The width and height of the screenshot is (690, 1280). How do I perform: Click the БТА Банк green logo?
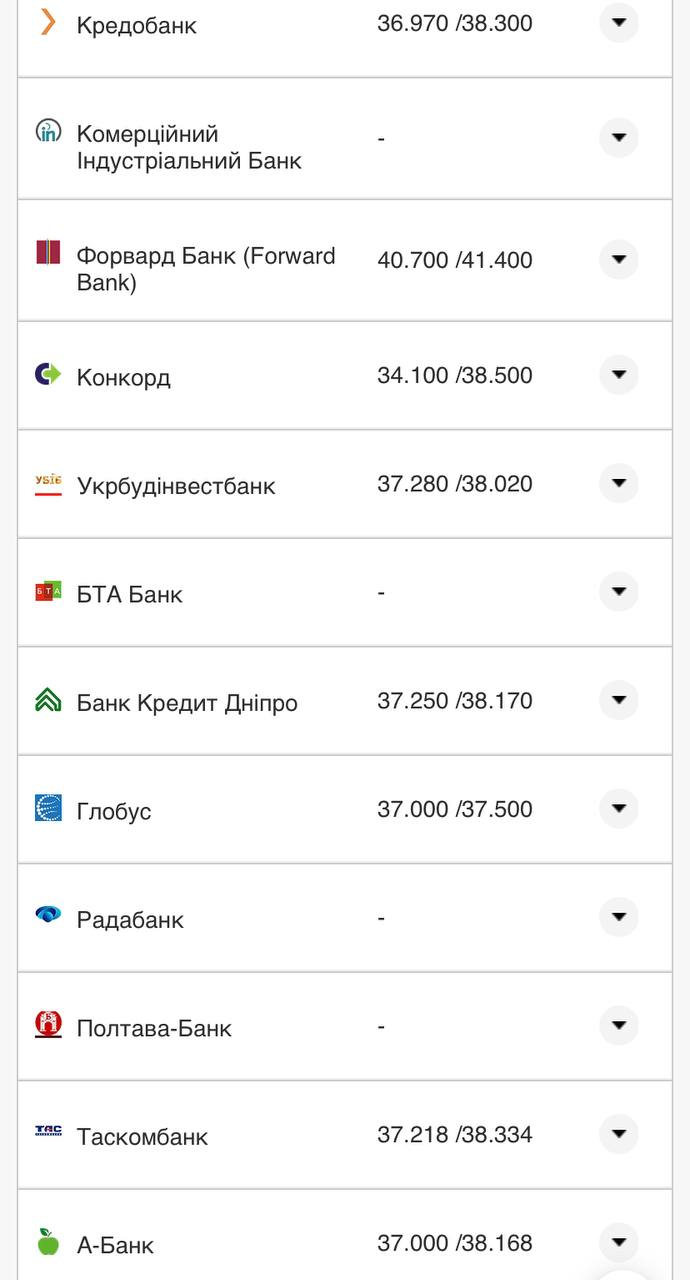tap(46, 592)
